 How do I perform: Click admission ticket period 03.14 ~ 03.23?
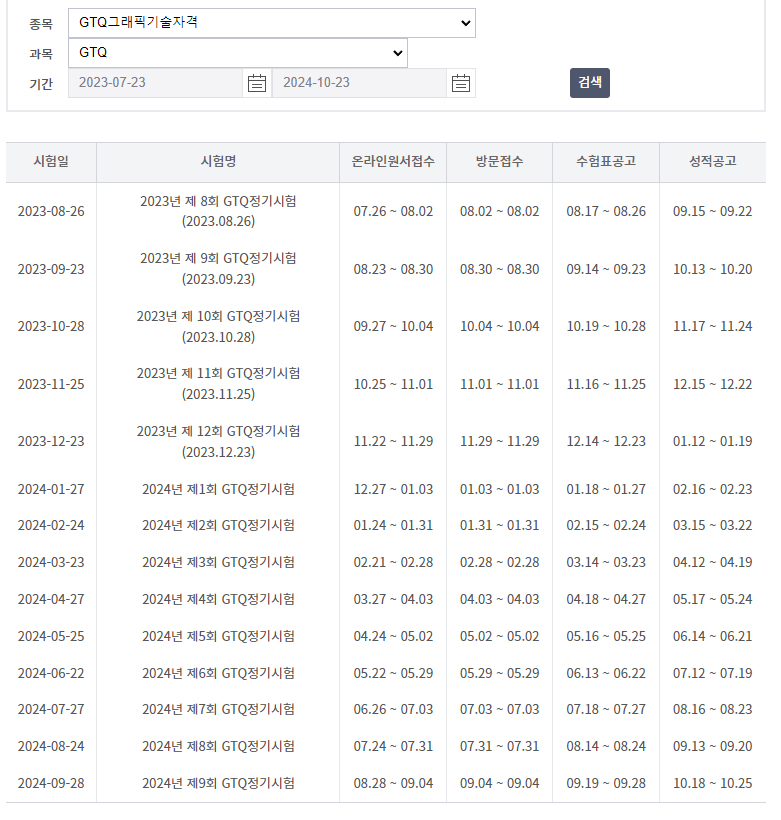606,562
